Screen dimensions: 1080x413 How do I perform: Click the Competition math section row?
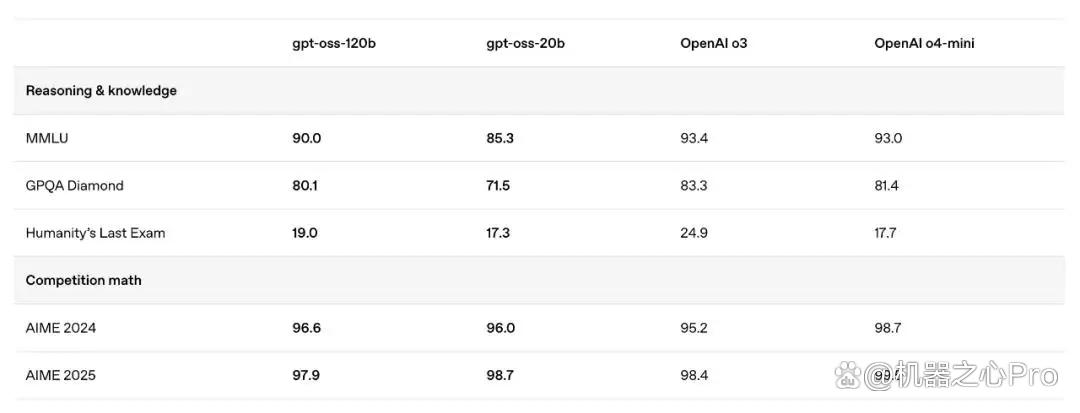coord(539,281)
